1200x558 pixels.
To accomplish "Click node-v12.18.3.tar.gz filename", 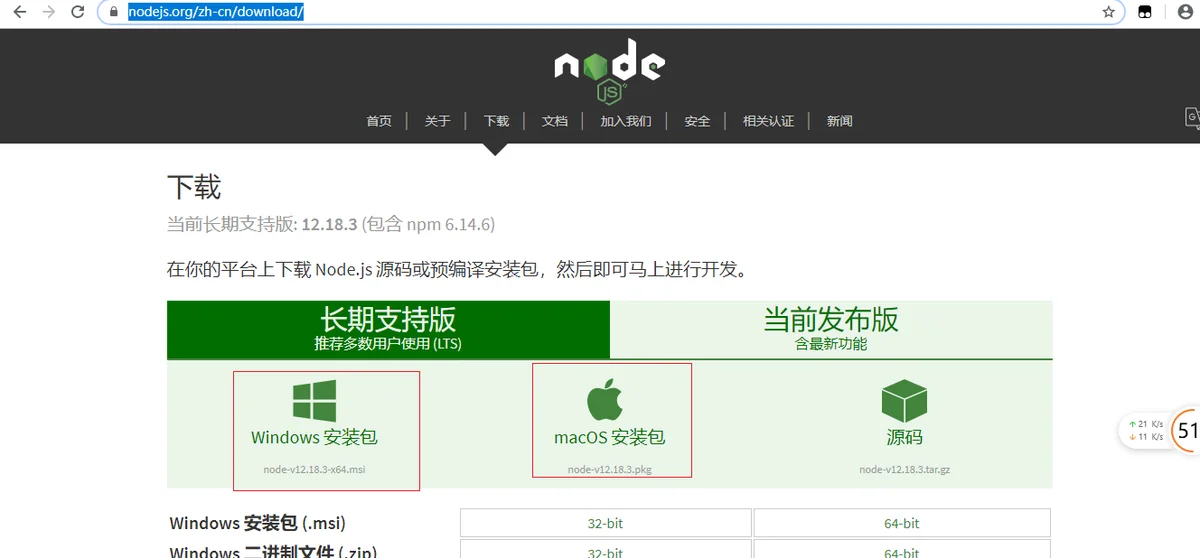I will (904, 469).
